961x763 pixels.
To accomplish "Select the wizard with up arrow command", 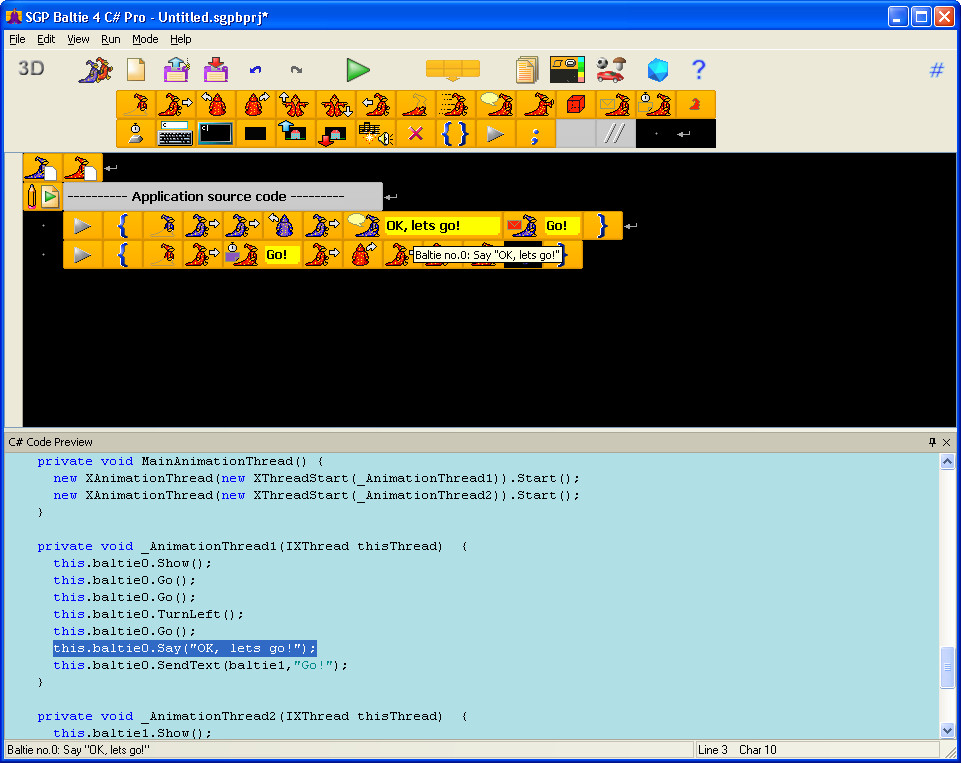I will coord(295,105).
